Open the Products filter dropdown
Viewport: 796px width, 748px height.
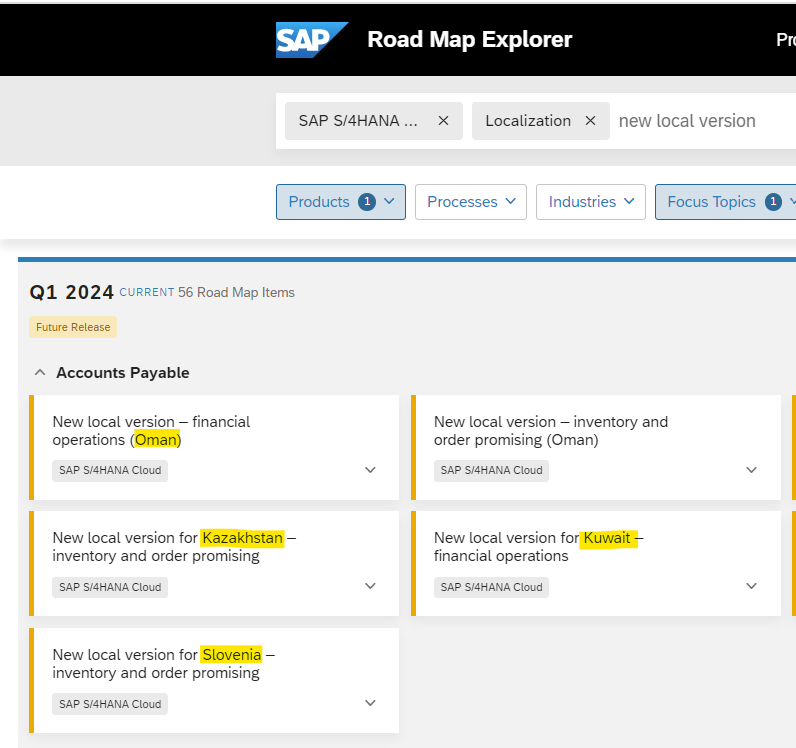tap(341, 202)
